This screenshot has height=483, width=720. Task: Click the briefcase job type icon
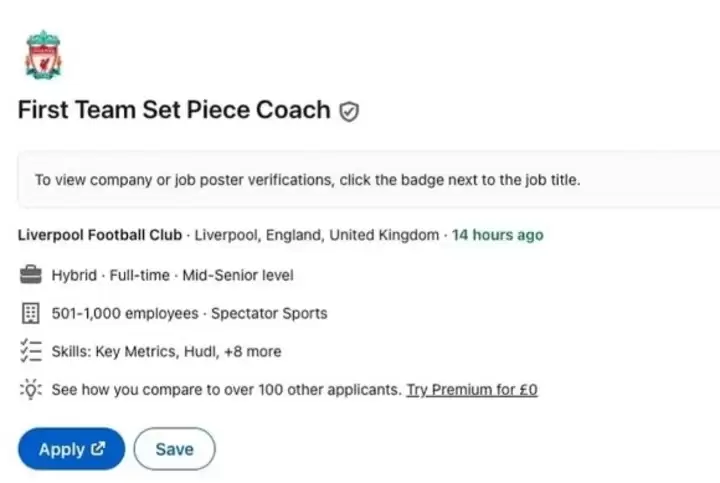pyautogui.click(x=30, y=274)
